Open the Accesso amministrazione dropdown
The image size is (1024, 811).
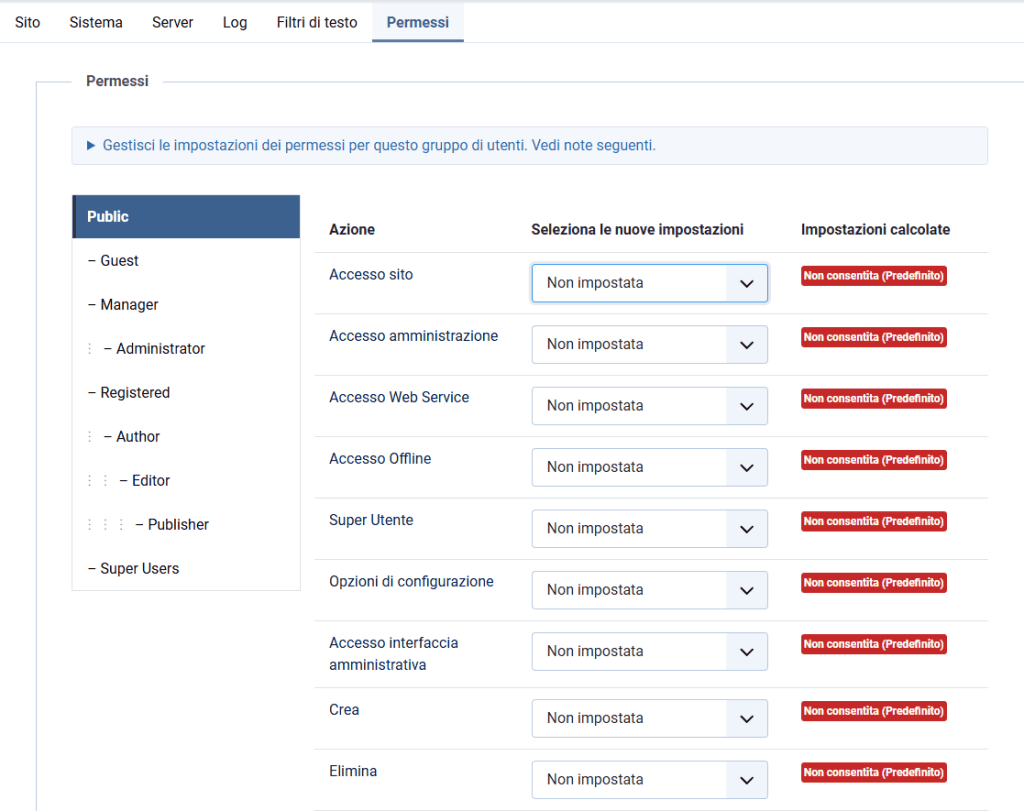[649, 344]
